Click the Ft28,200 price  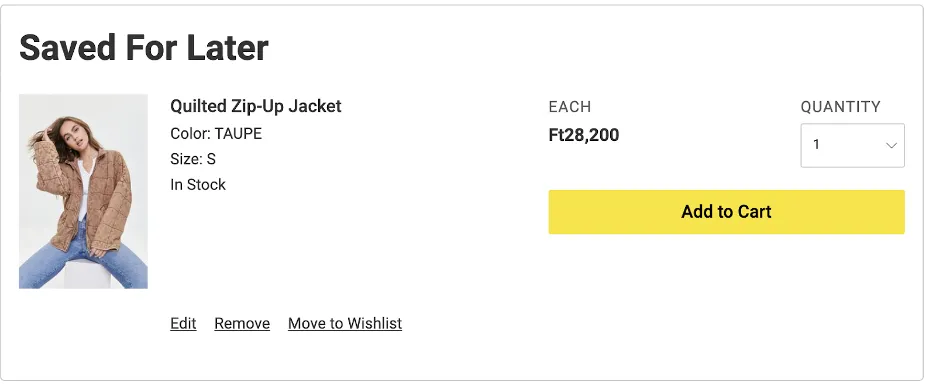tap(584, 135)
